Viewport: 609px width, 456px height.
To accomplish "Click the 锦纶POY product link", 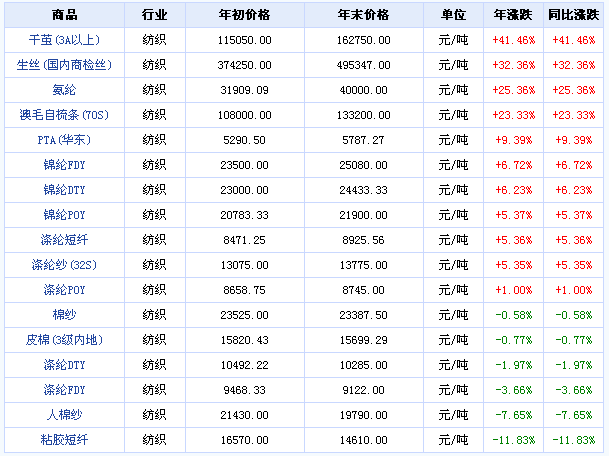I will (x=62, y=214).
